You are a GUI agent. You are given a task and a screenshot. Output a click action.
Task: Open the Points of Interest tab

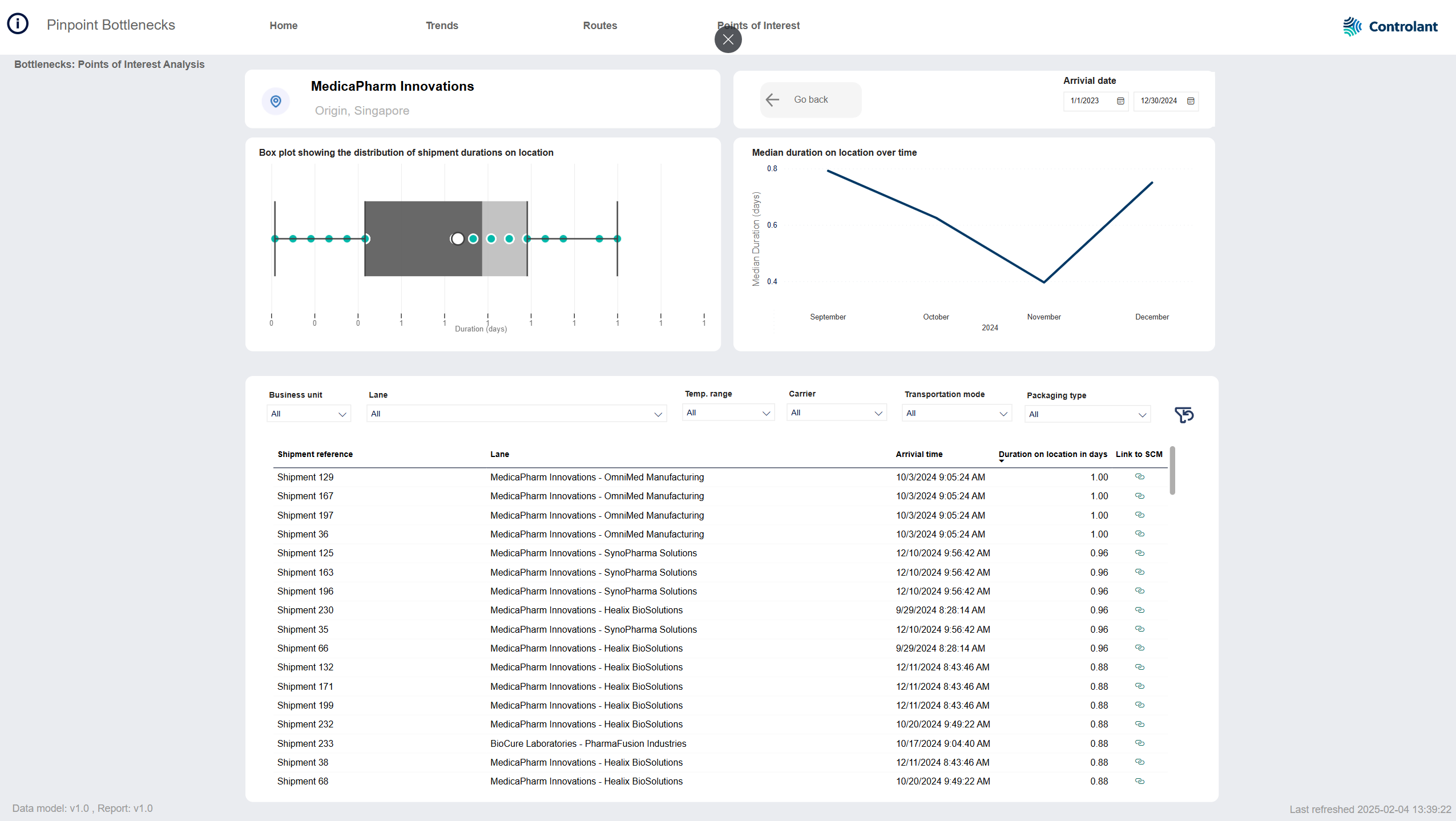[758, 26]
